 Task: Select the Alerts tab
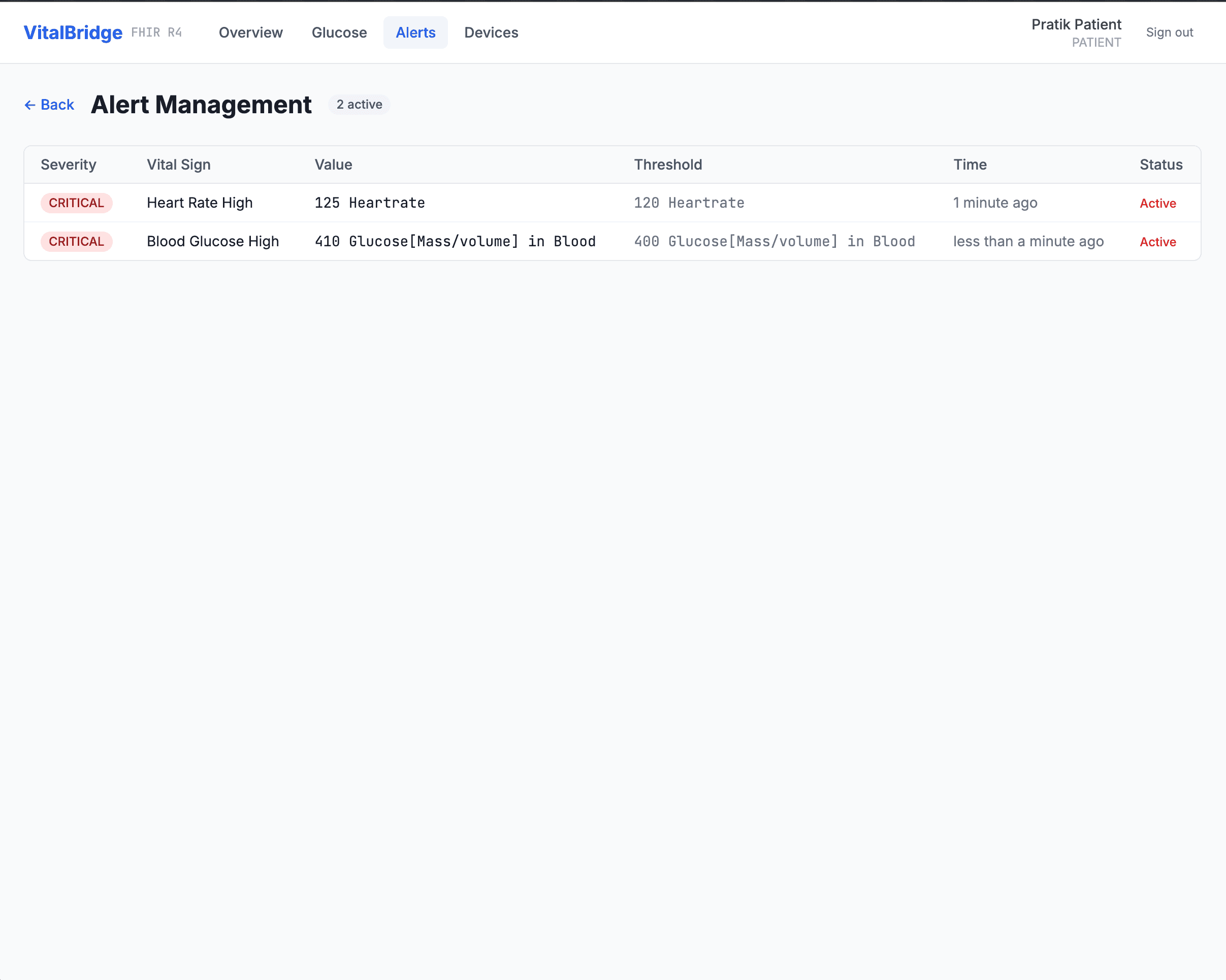point(415,32)
